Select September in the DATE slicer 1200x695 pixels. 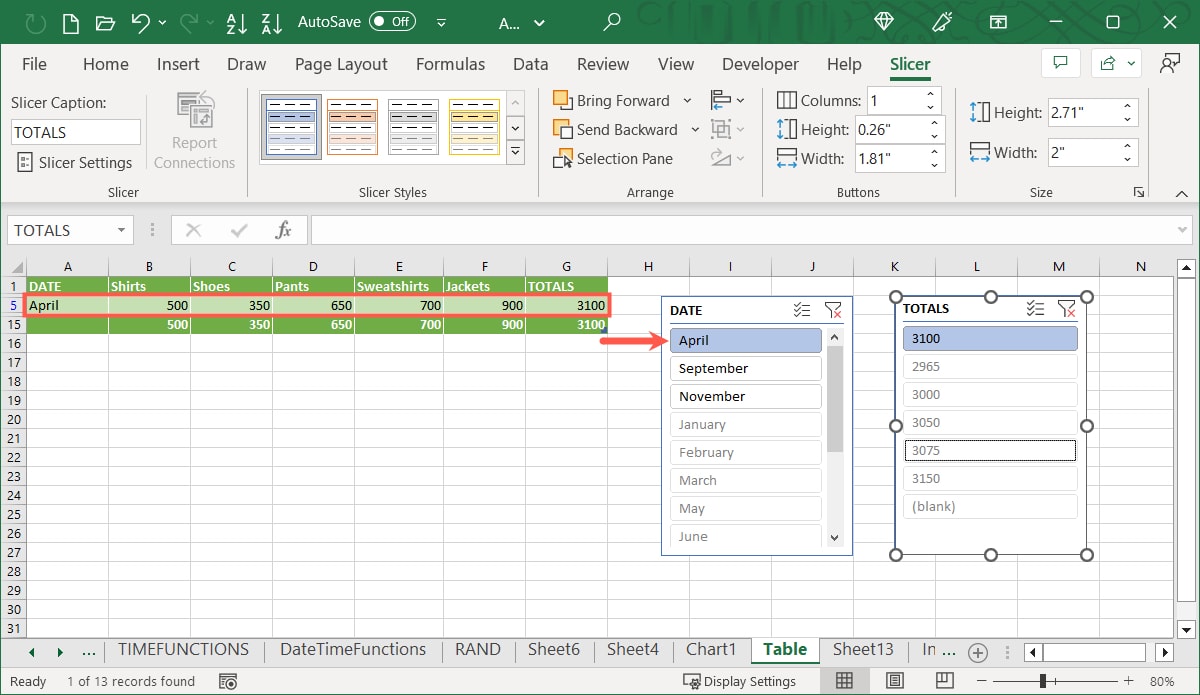pyautogui.click(x=745, y=368)
